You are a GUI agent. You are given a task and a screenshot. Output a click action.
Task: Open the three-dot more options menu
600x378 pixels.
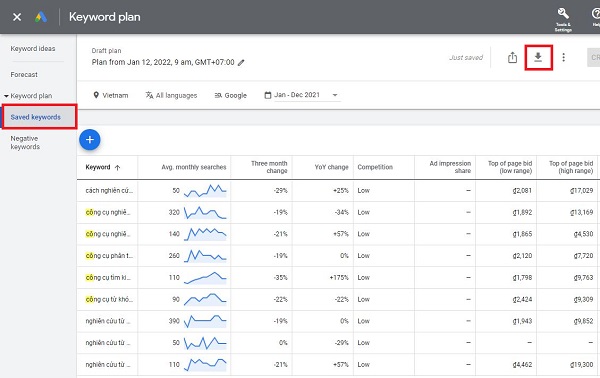[x=563, y=57]
